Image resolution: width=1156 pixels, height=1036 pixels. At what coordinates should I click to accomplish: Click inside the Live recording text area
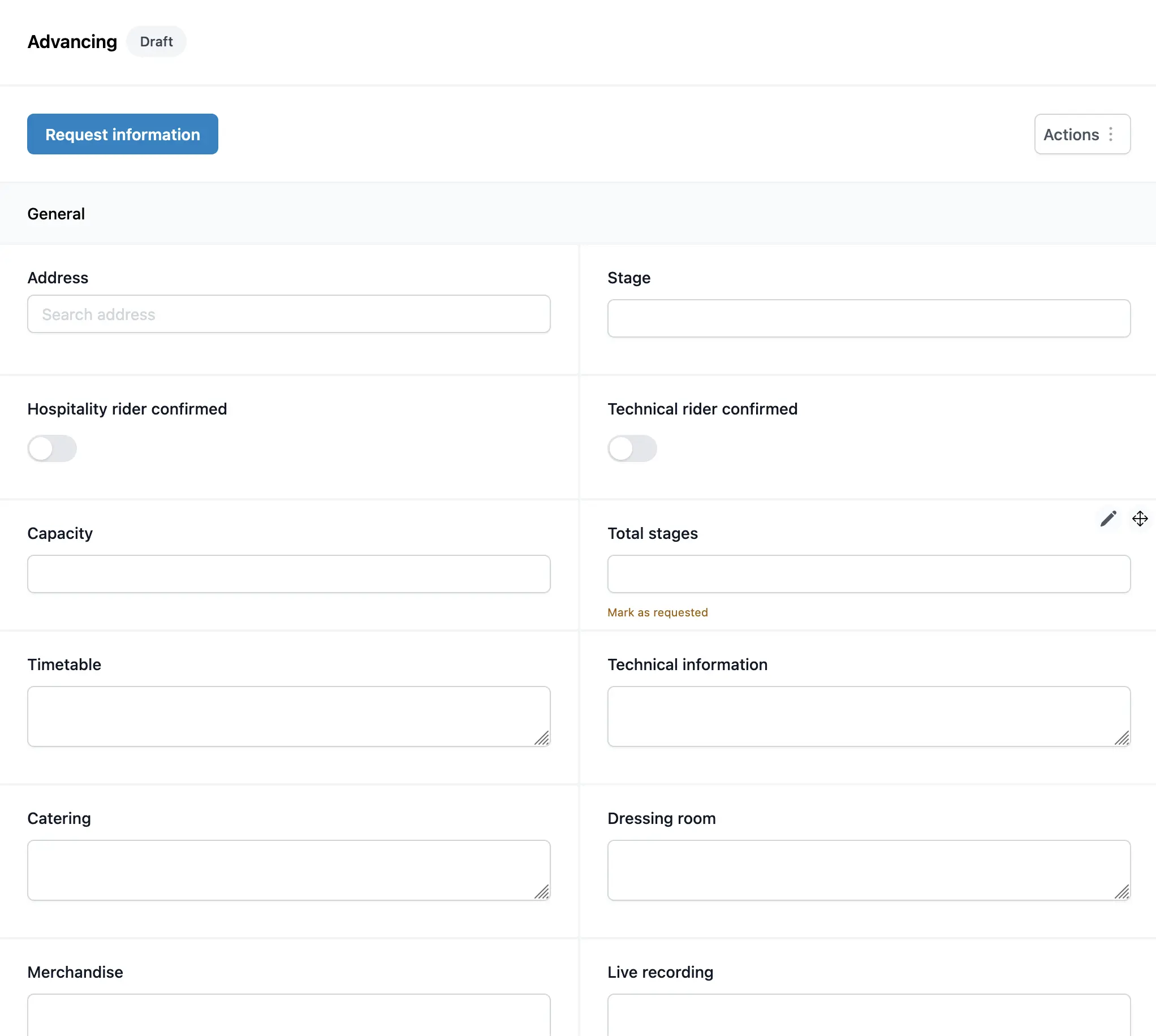click(x=869, y=1016)
